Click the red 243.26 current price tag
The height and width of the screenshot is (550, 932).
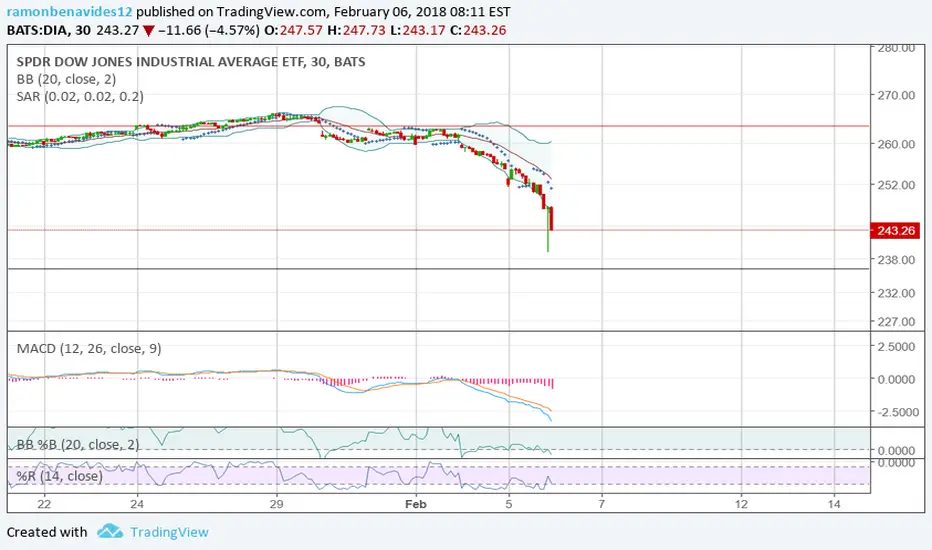pyautogui.click(x=895, y=231)
